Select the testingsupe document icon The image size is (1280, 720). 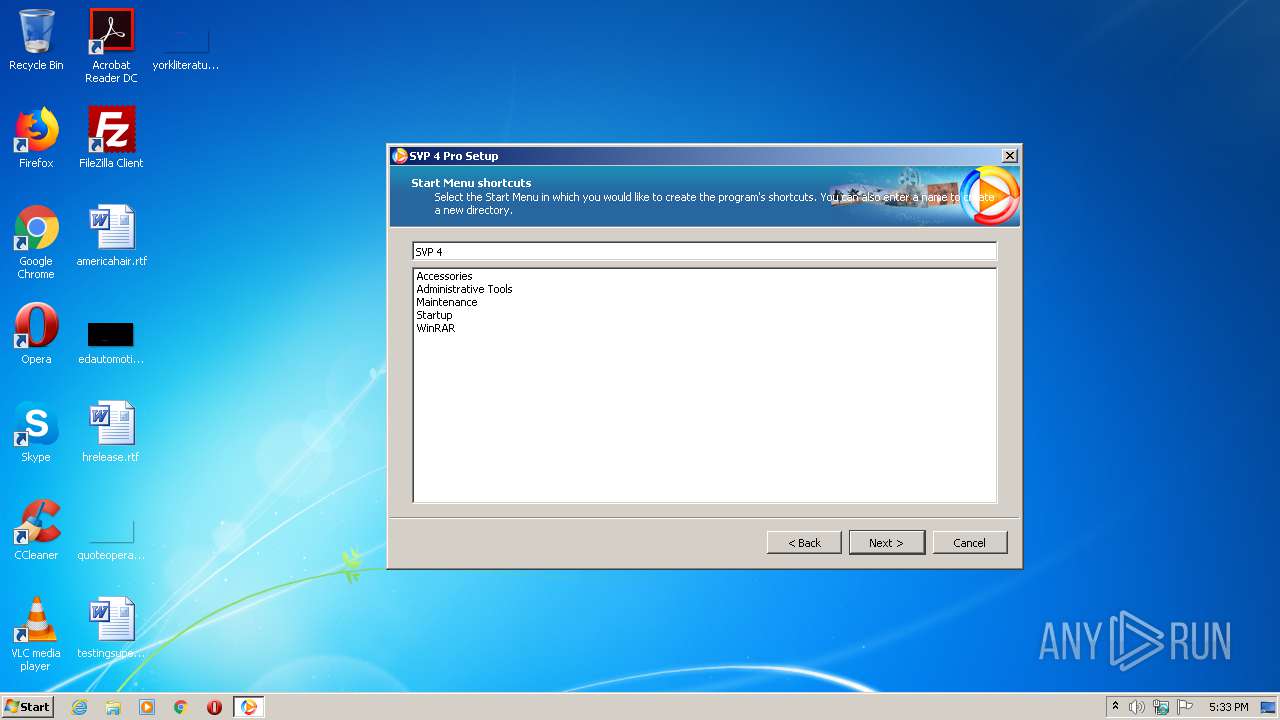(x=111, y=628)
